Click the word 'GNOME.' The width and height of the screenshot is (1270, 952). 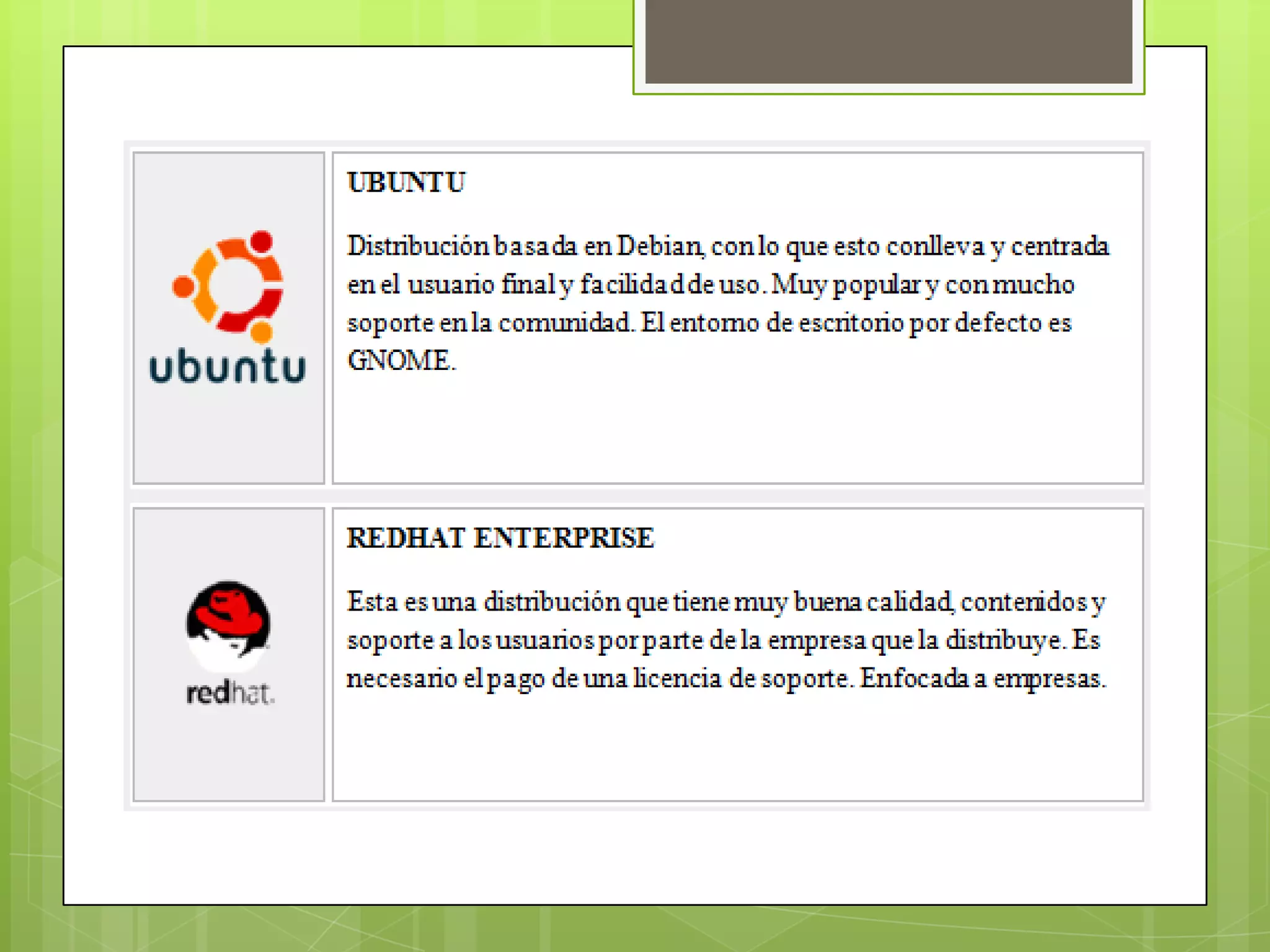click(401, 361)
